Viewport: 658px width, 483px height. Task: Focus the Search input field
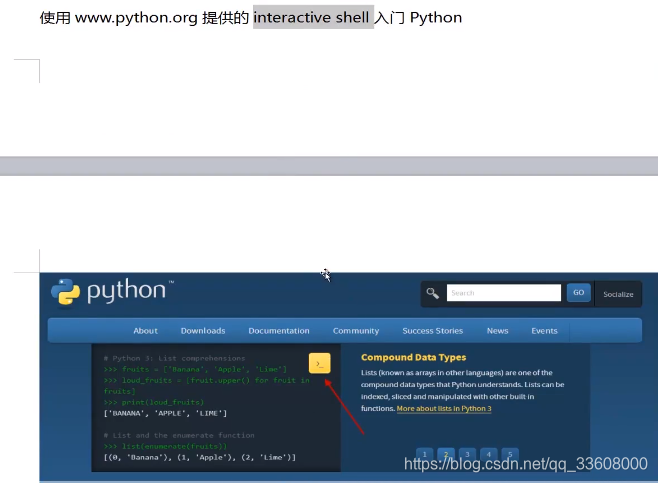(504, 292)
